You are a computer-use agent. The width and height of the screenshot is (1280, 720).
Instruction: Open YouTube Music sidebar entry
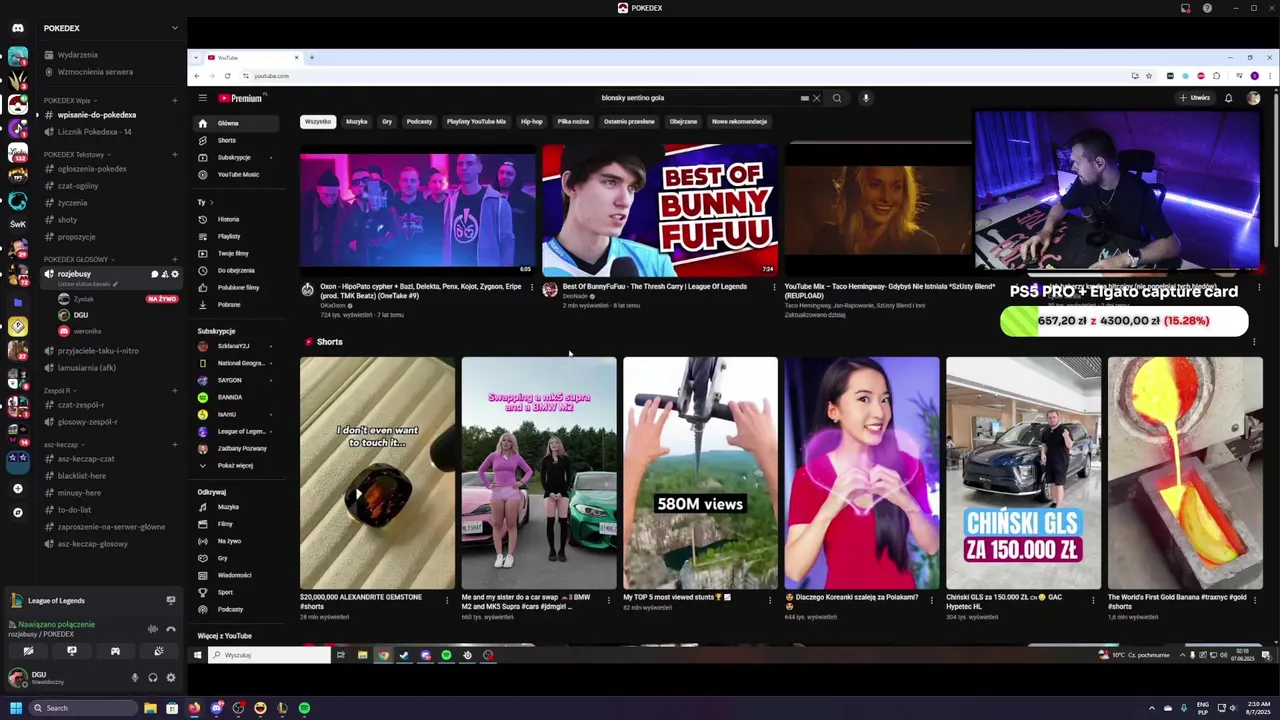(238, 174)
